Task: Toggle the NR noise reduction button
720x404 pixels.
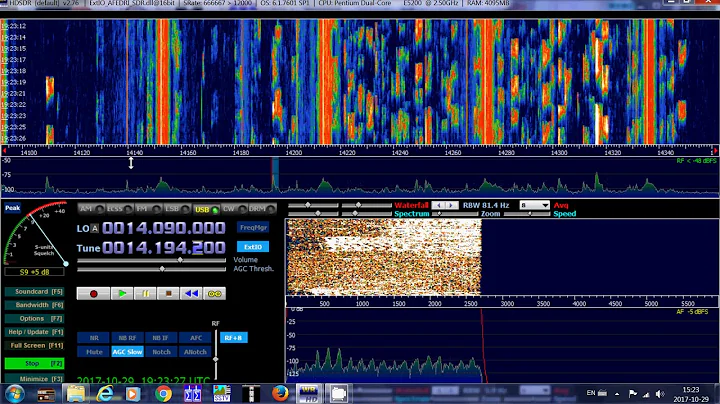Action: pyautogui.click(x=94, y=338)
